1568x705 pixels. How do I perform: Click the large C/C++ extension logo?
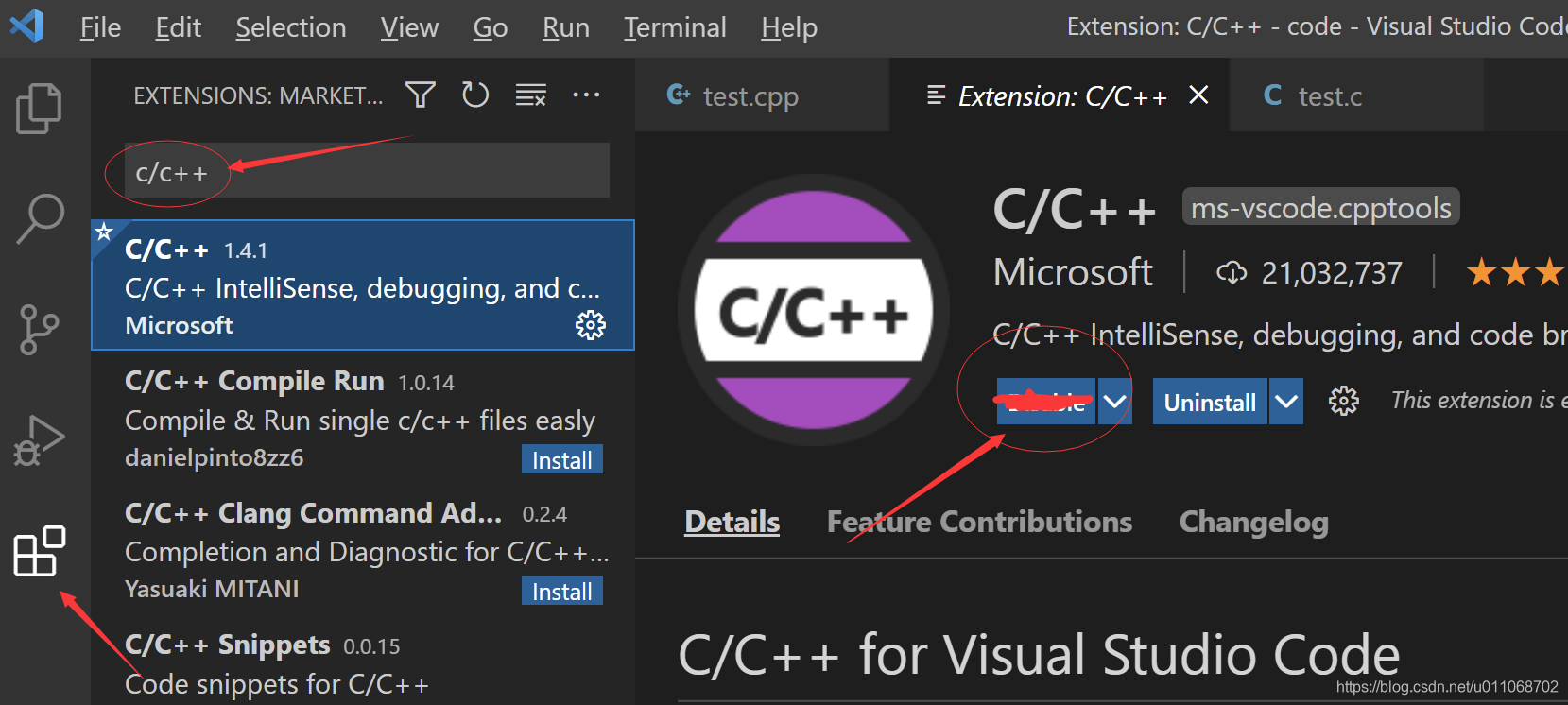tap(814, 310)
